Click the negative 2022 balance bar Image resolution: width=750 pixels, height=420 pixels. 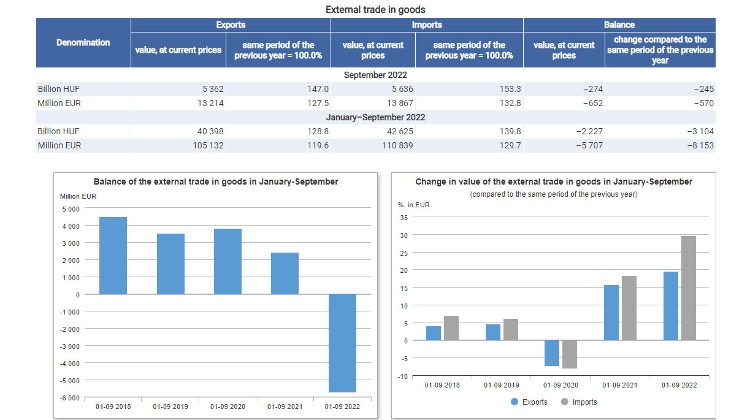(342, 342)
